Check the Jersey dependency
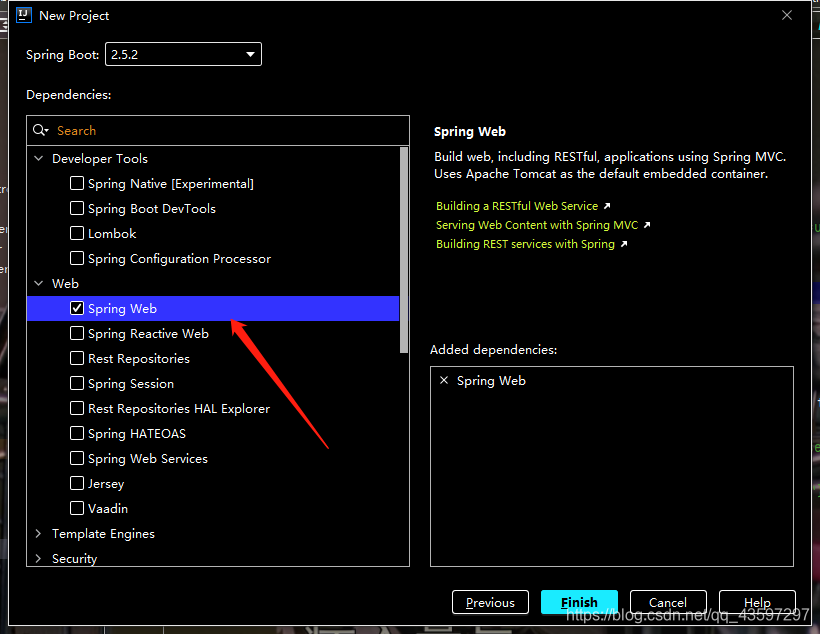Image resolution: width=820 pixels, height=634 pixels. tap(77, 483)
